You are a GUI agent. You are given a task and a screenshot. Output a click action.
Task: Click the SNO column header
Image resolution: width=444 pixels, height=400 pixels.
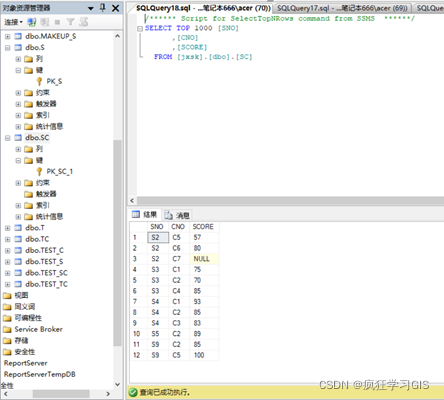[x=158, y=227]
